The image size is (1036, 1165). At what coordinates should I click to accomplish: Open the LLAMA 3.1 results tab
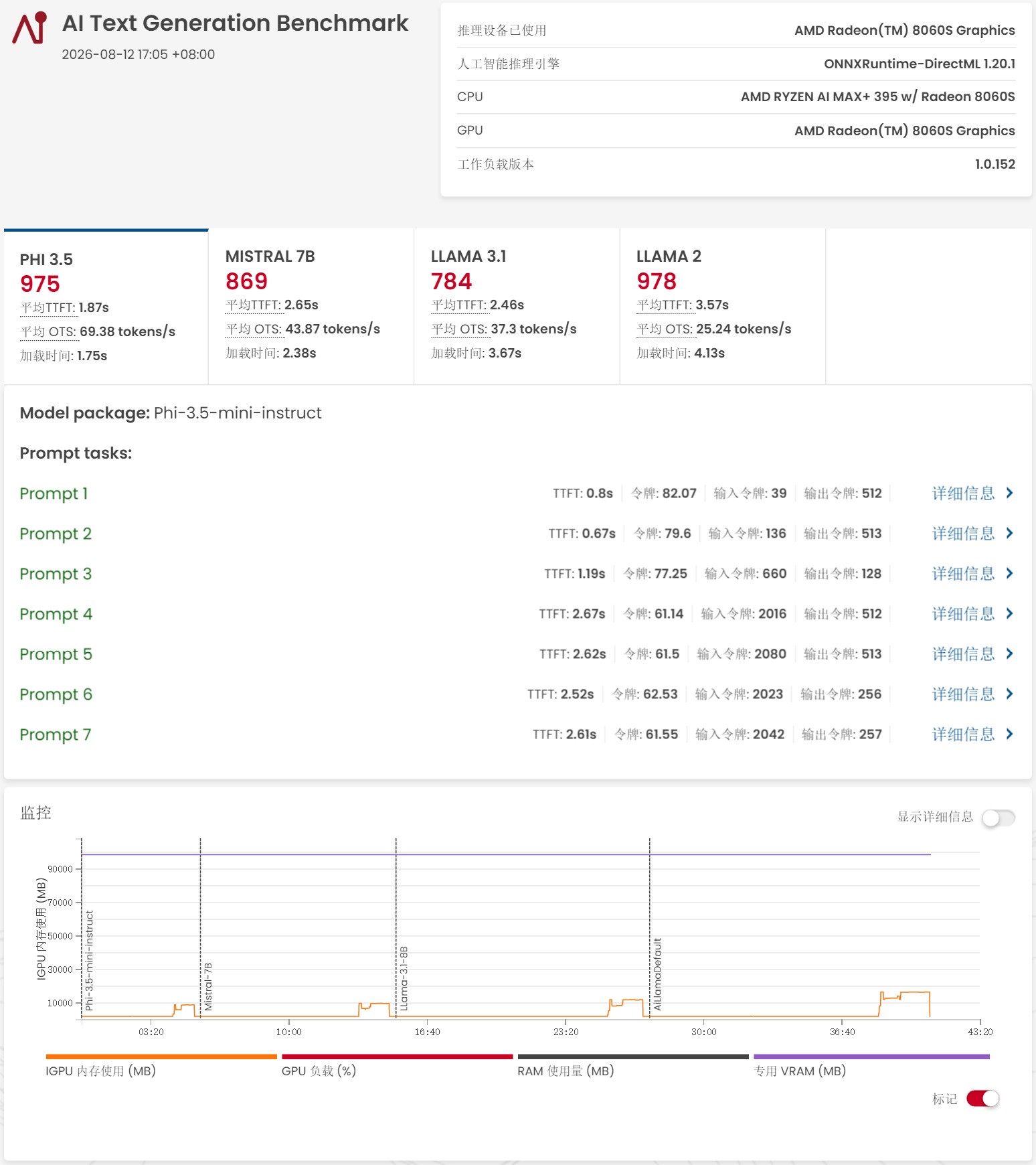tap(517, 307)
